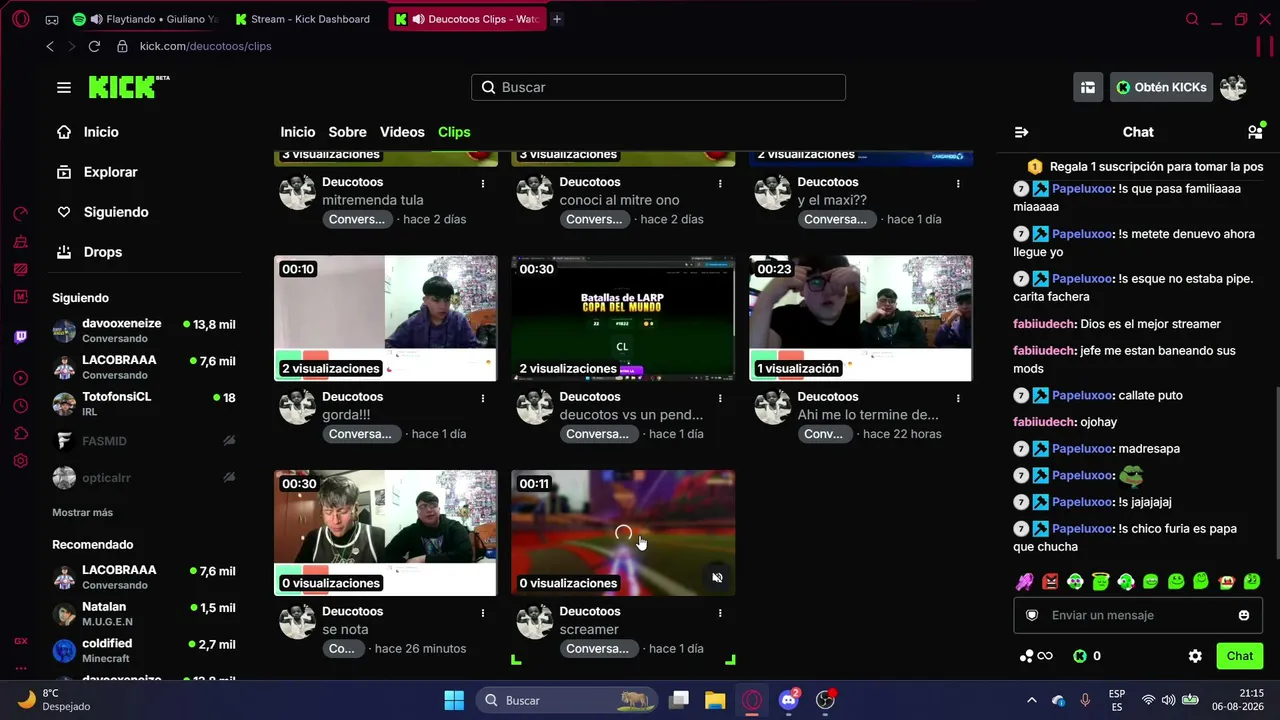Open the emoji picker in chat input
This screenshot has width=1280, height=720.
1244,615
